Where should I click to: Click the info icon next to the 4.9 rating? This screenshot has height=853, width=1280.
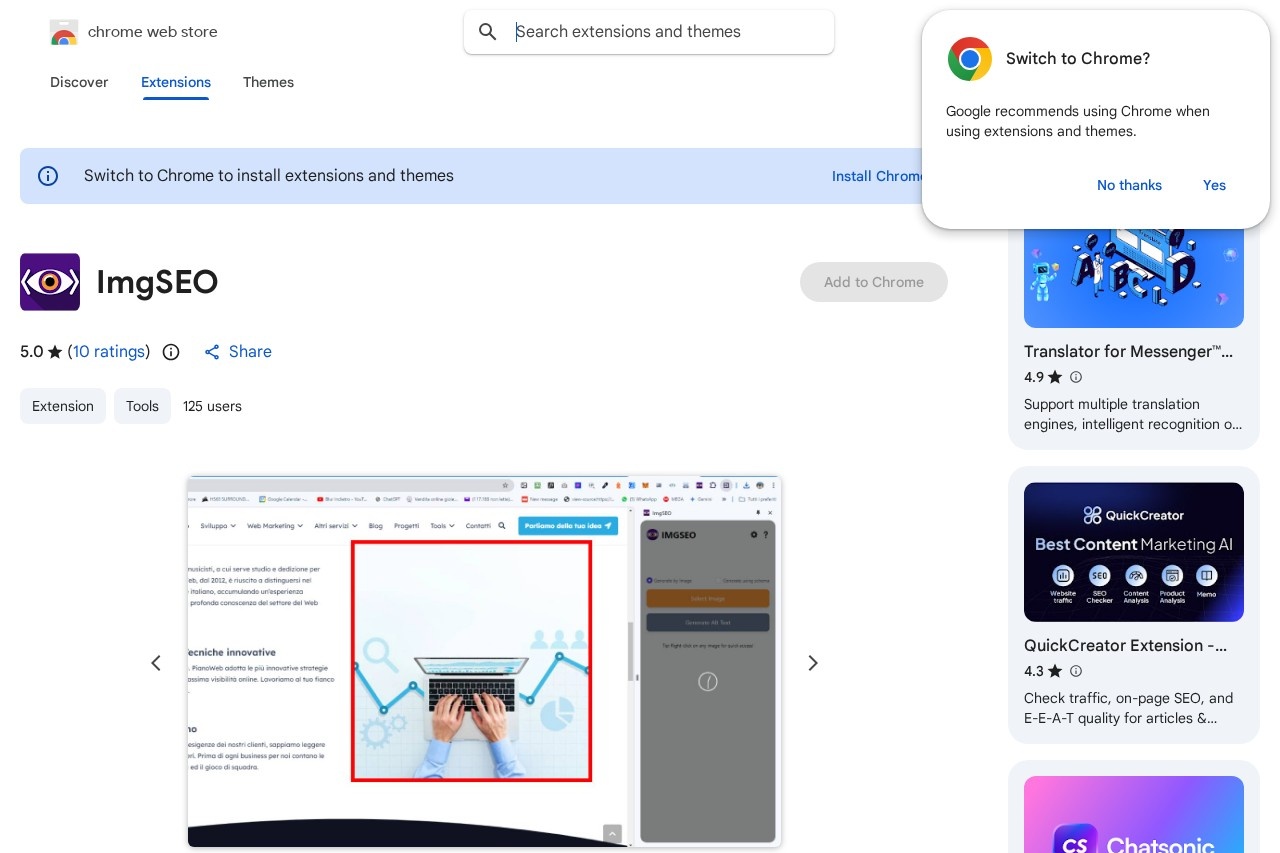pos(1076,377)
